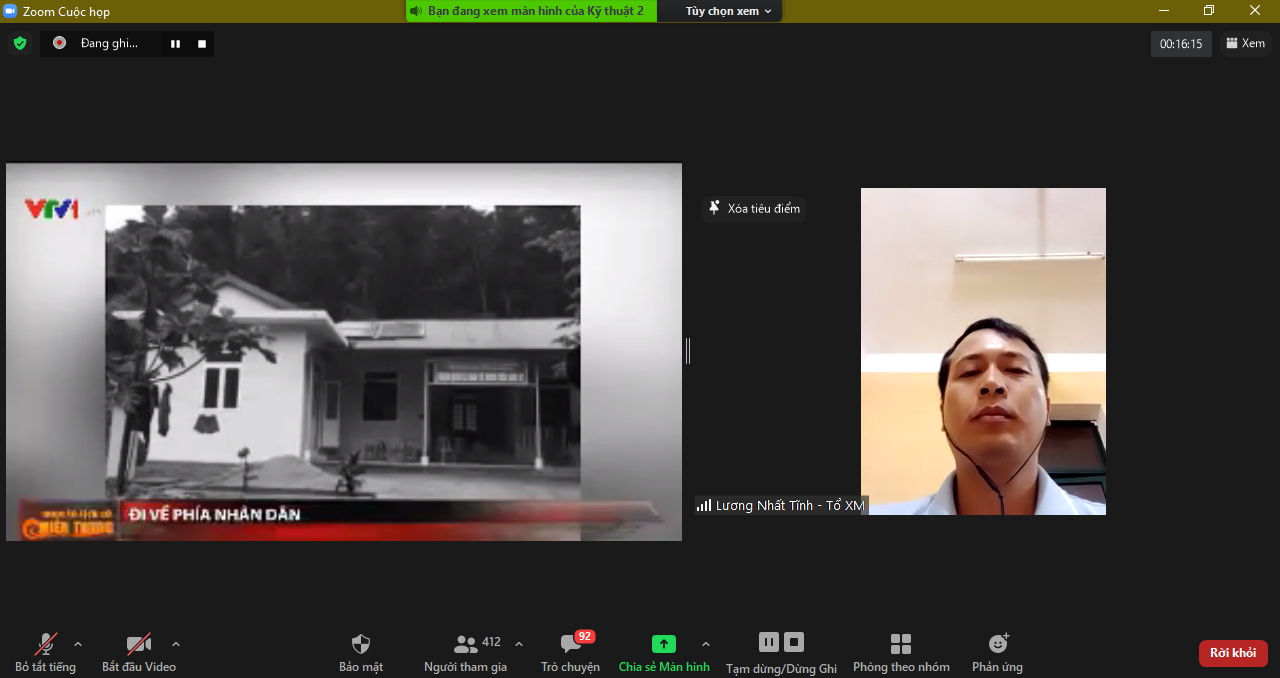Open Xem view layout button

(1245, 43)
